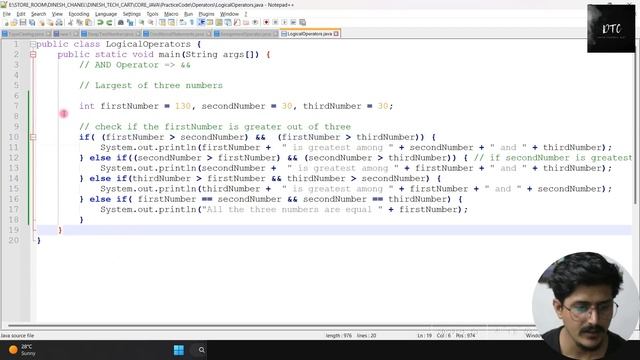Create a new file with the New icon
This screenshot has height=360, width=640.
(6, 22)
